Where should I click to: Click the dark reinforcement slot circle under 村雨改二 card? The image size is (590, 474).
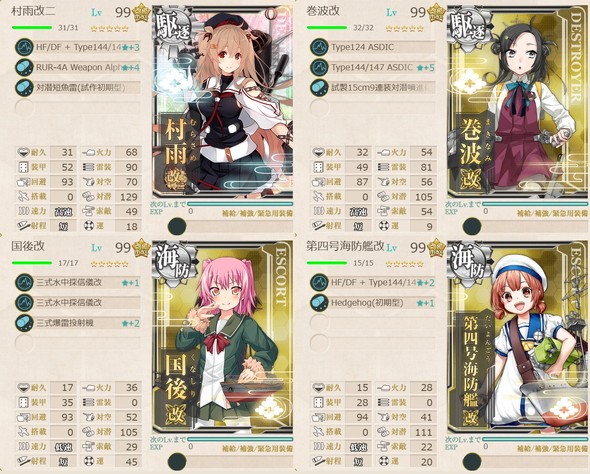(177, 226)
